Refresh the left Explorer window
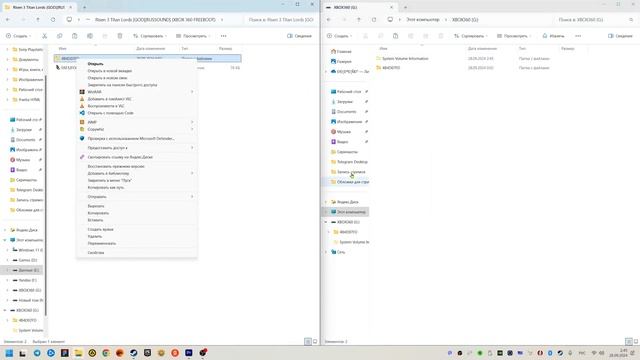Image resolution: width=640 pixels, height=360 pixels. [x=53, y=20]
